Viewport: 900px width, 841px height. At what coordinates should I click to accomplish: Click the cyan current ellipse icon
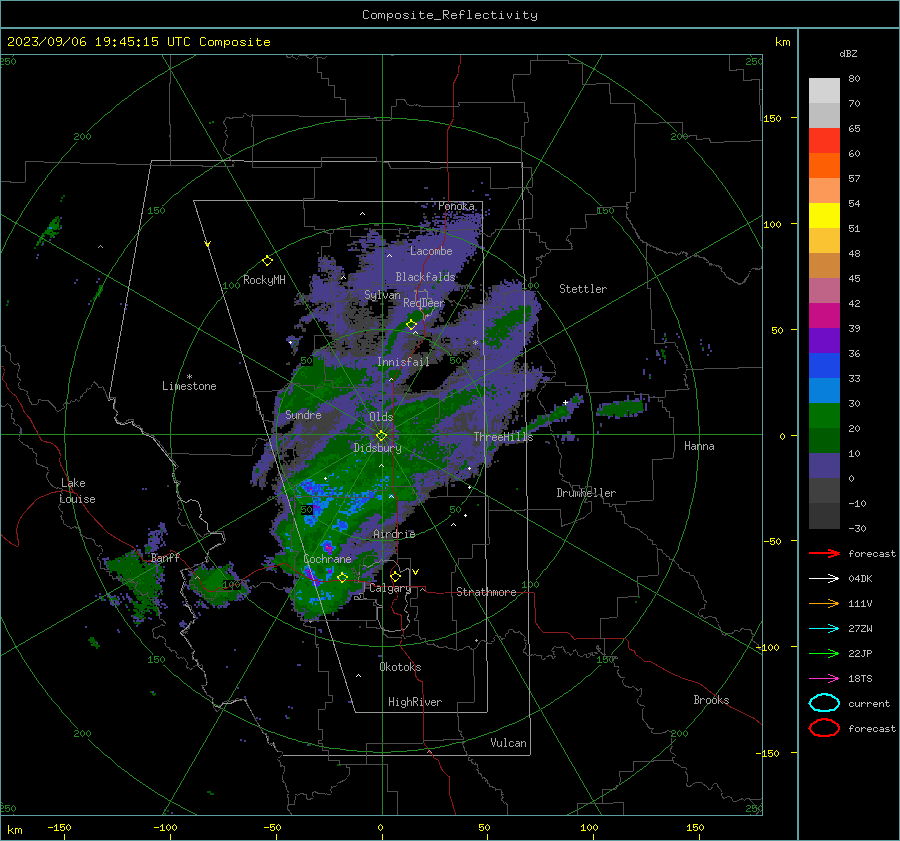click(x=824, y=703)
